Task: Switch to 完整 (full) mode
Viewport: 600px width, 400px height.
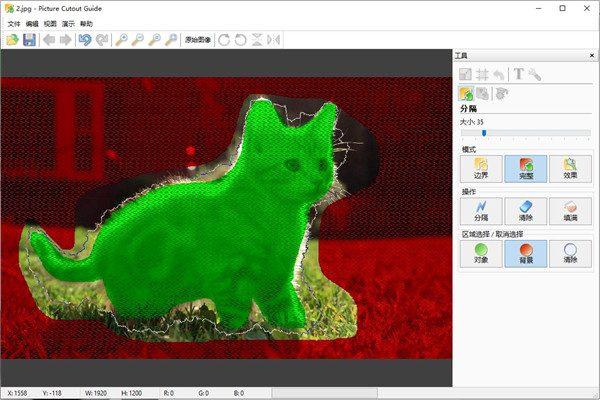Action: pos(525,168)
